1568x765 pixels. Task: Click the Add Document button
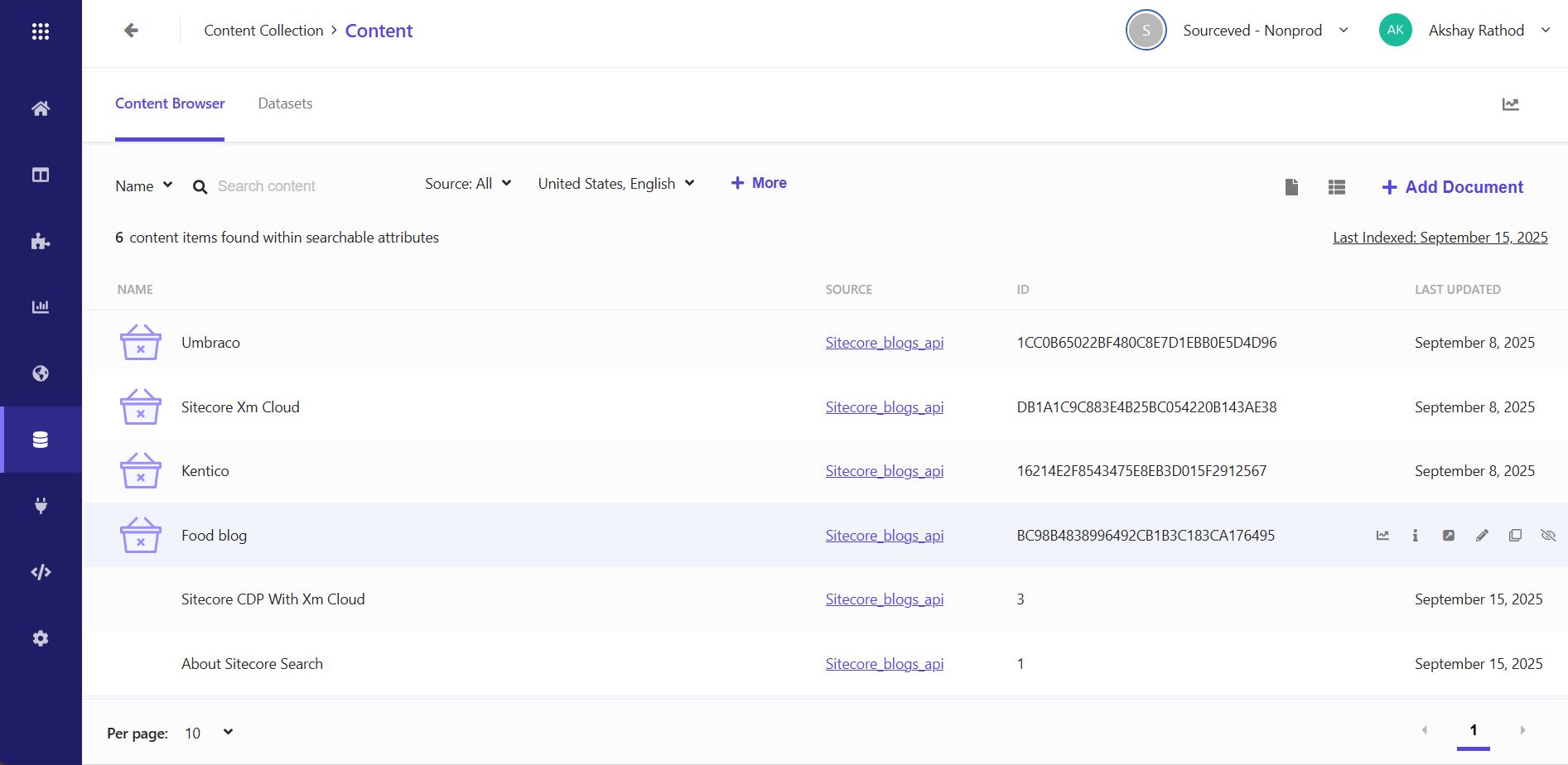[x=1452, y=187]
